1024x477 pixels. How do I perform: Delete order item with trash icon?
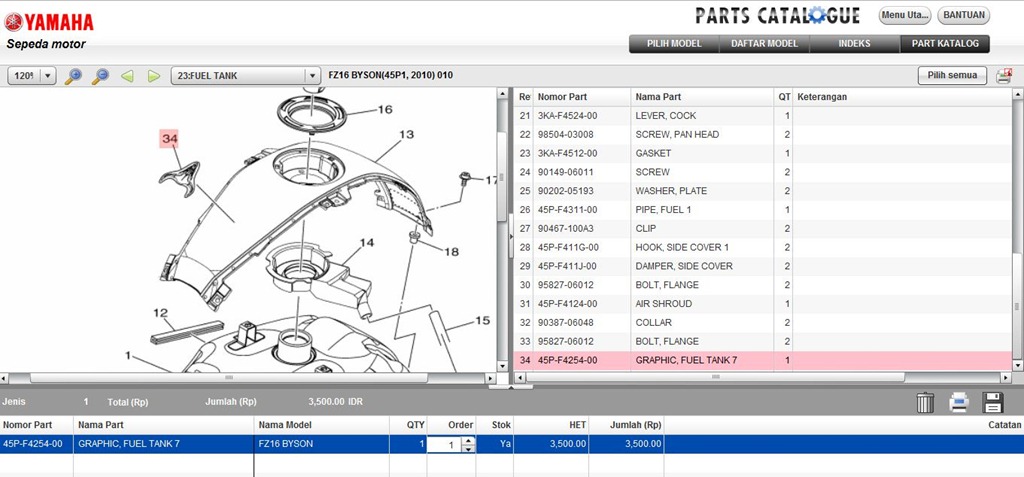pyautogui.click(x=926, y=402)
